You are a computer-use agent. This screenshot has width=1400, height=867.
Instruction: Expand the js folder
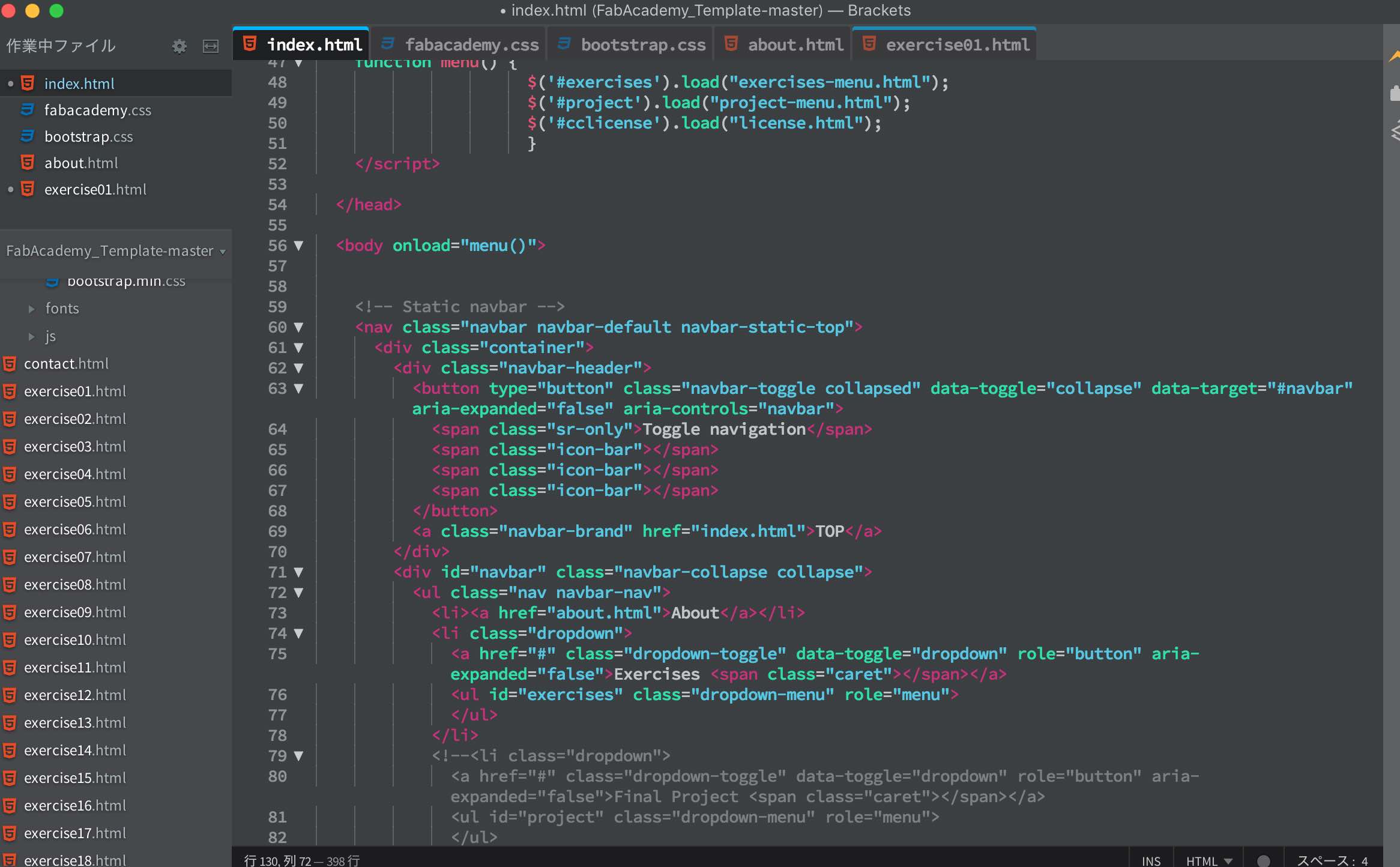[31, 336]
